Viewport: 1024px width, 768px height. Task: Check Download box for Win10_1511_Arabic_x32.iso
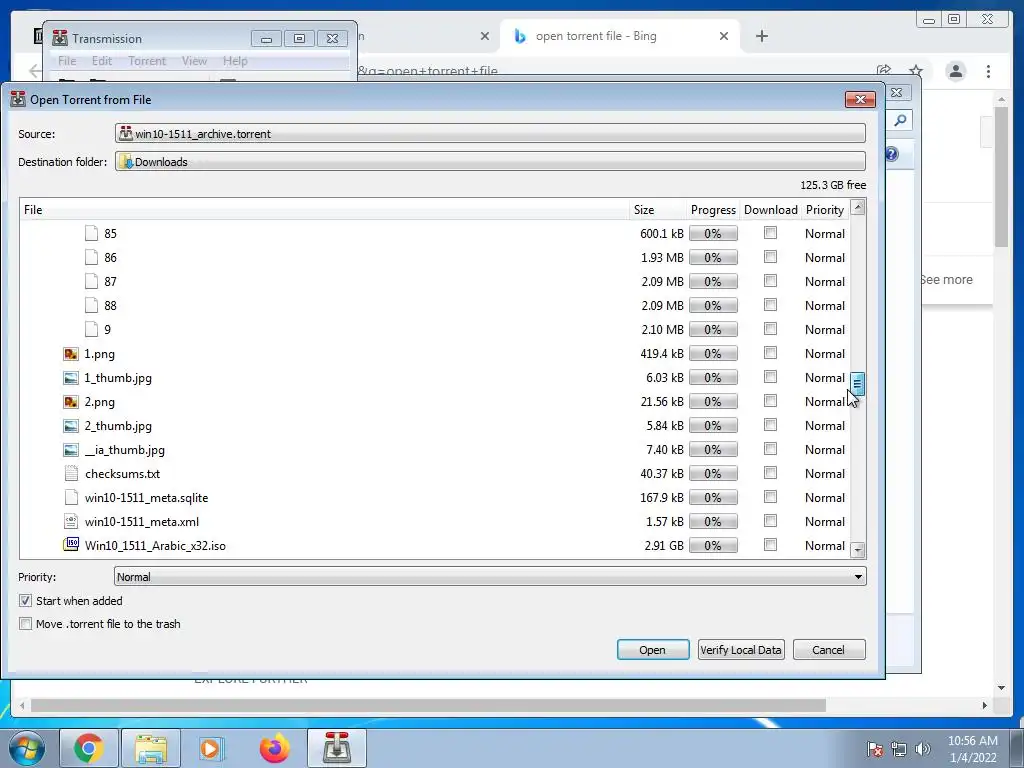point(771,545)
